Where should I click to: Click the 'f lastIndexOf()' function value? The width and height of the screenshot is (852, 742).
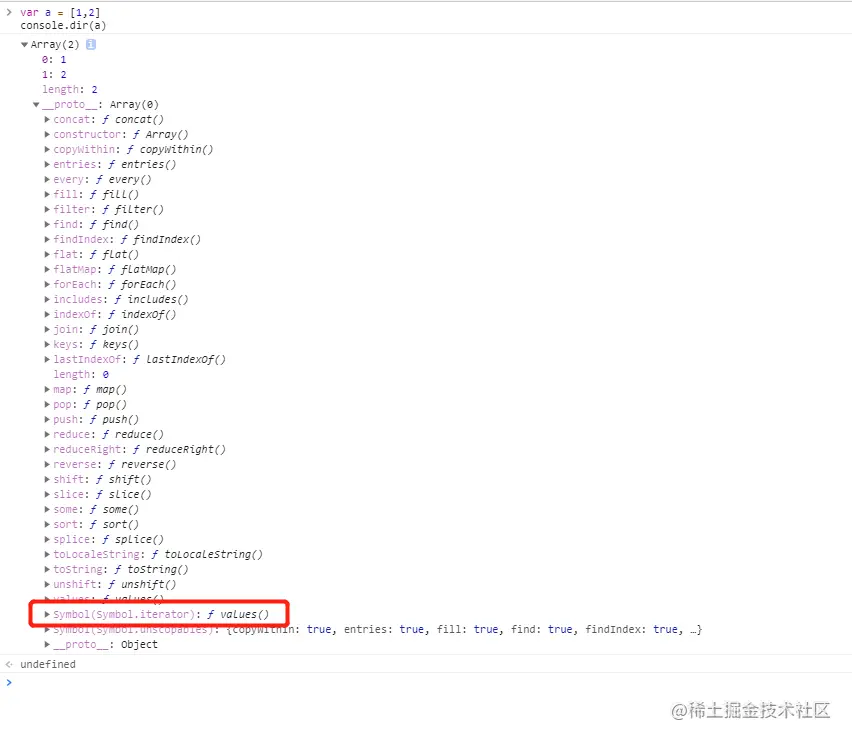coord(179,360)
